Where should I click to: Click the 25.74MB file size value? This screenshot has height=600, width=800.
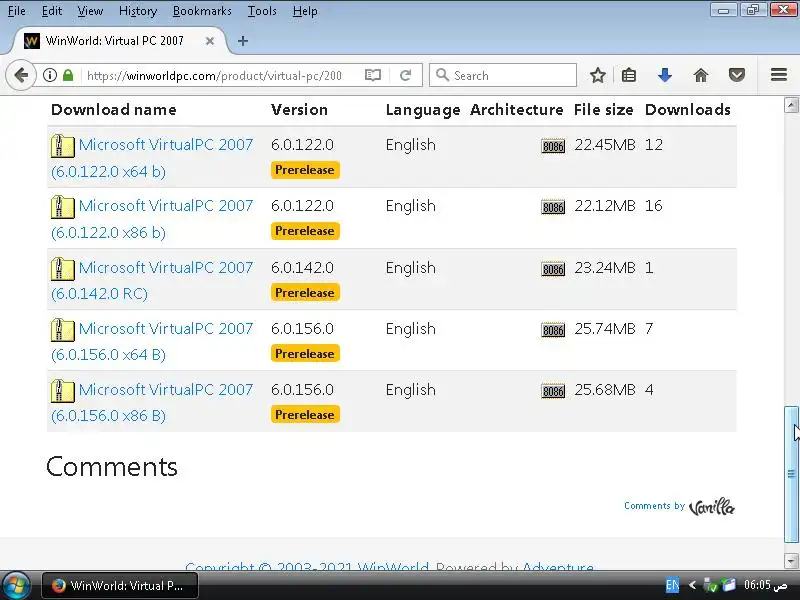tap(605, 329)
